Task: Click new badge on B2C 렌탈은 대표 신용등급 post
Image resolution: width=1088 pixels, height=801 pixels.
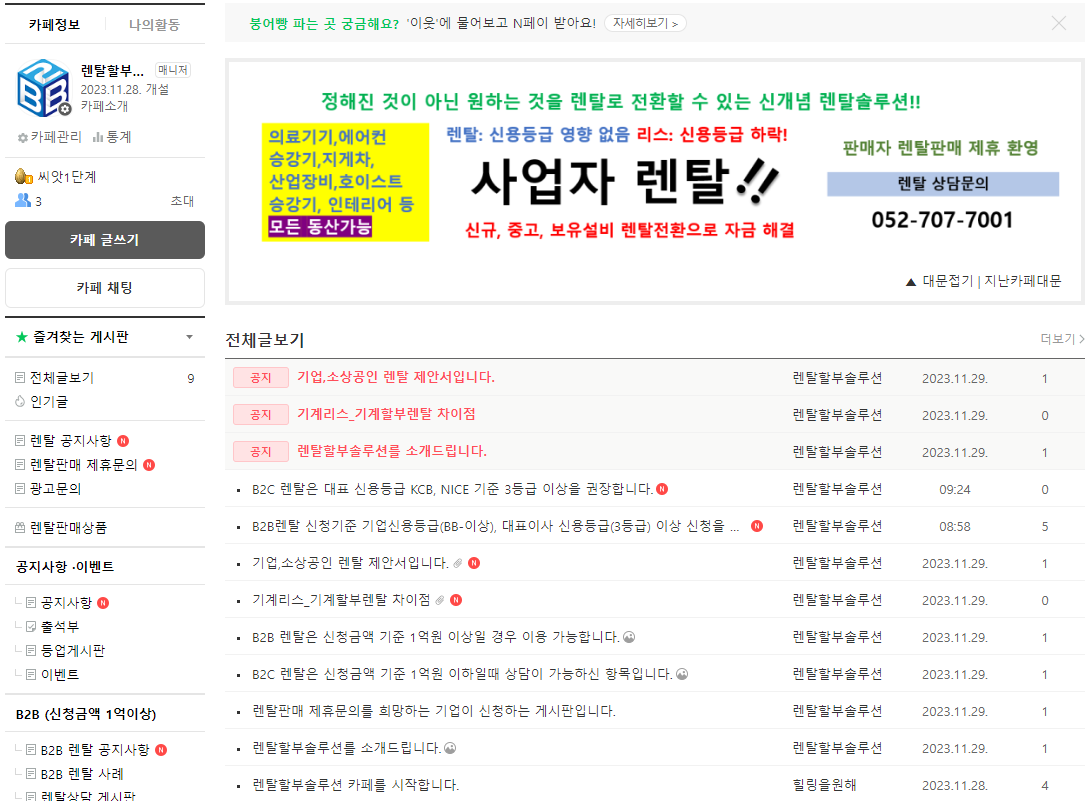Action: [x=662, y=489]
